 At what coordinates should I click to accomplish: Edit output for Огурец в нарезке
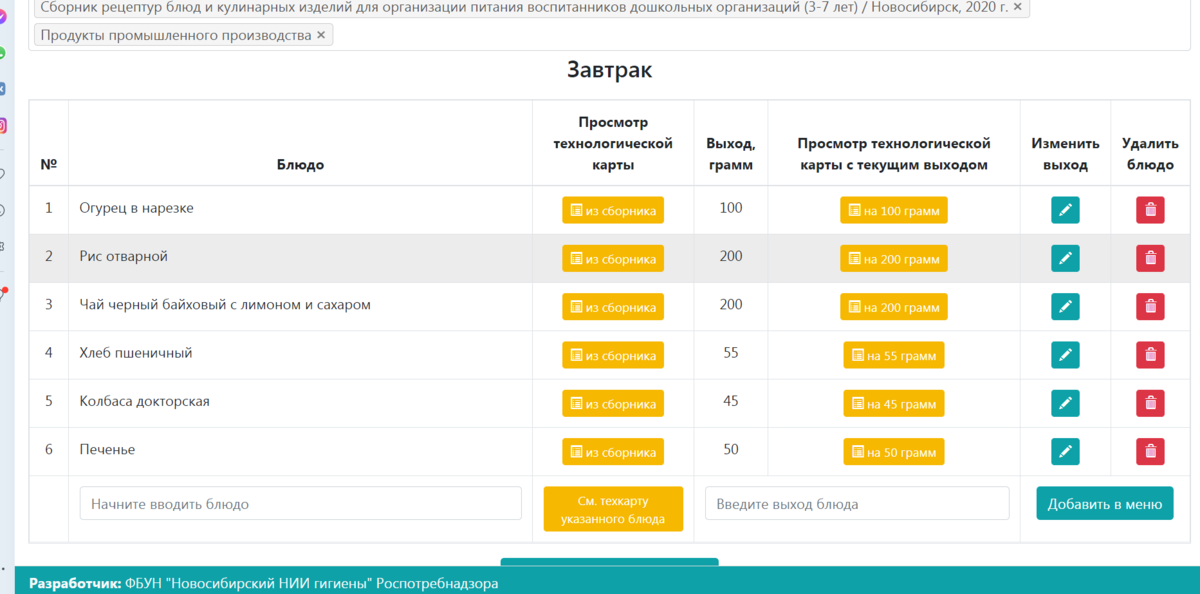click(1065, 210)
